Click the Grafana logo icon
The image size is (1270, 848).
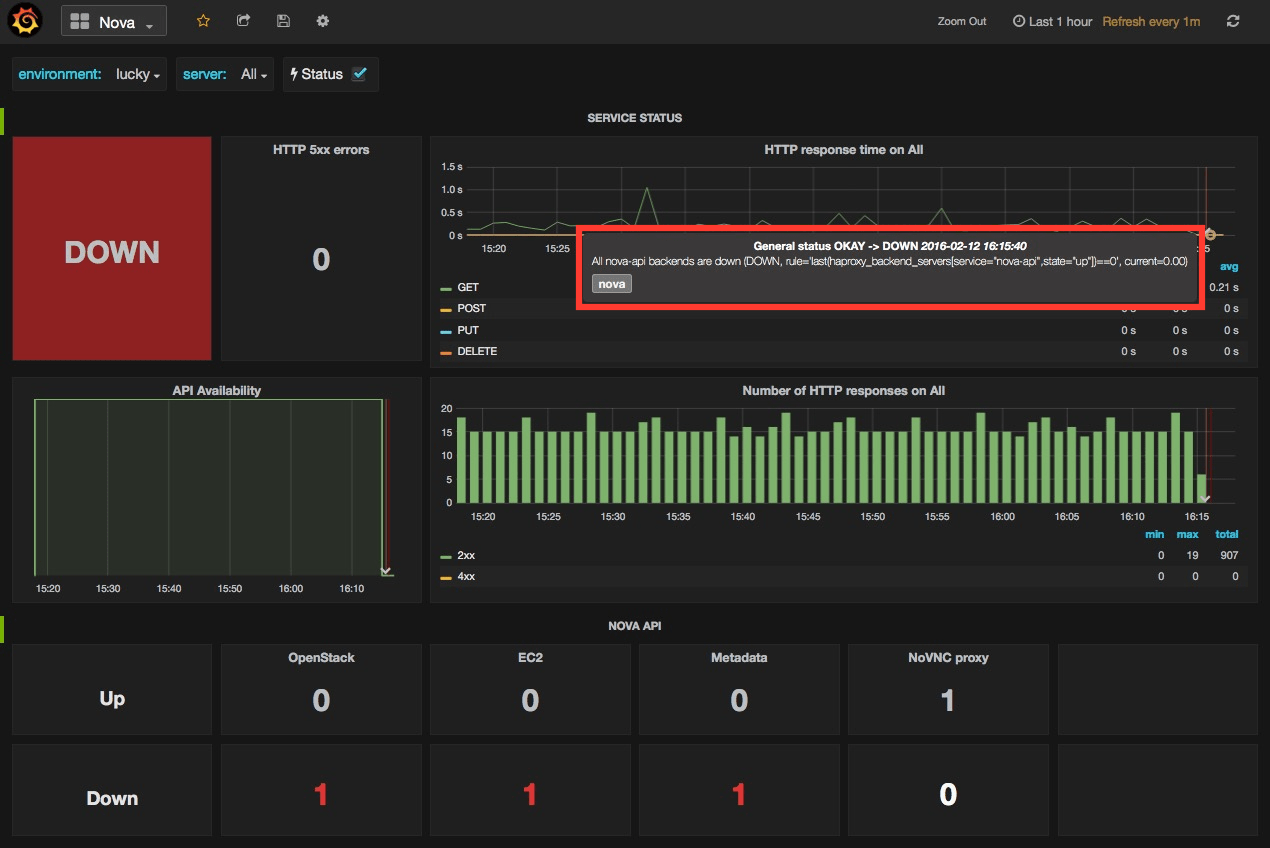(x=24, y=20)
